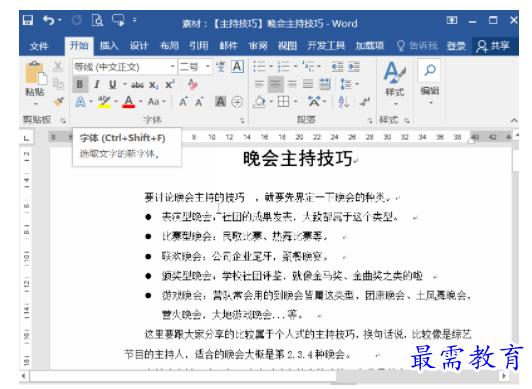Switch to the 审阅 Review tab

tap(258, 46)
